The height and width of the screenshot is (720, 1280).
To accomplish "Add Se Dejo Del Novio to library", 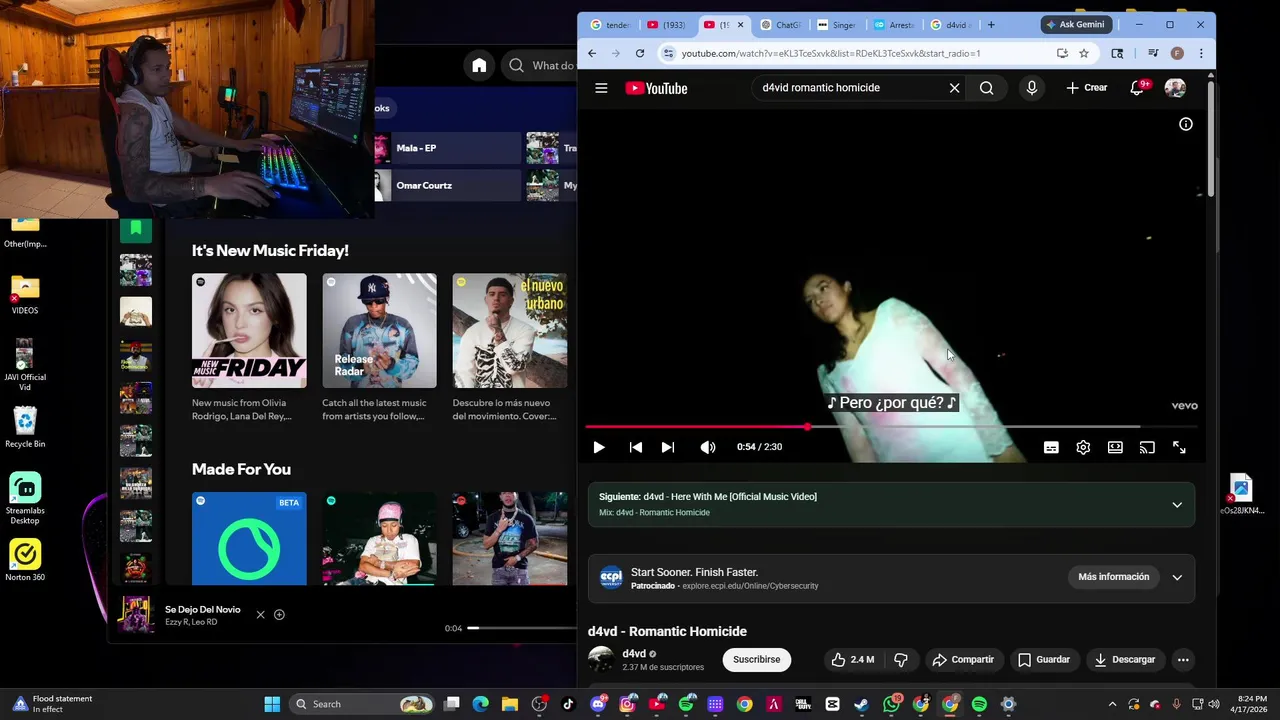I will point(279,615).
